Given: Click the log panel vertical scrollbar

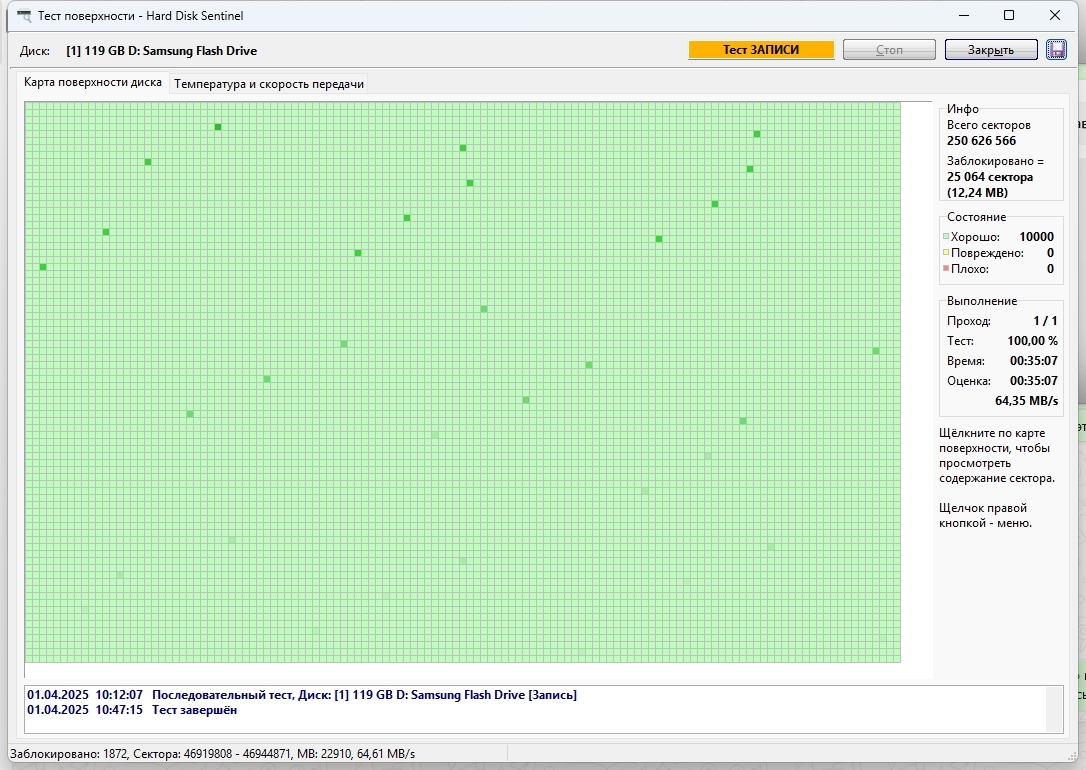Looking at the screenshot, I should click(1054, 709).
